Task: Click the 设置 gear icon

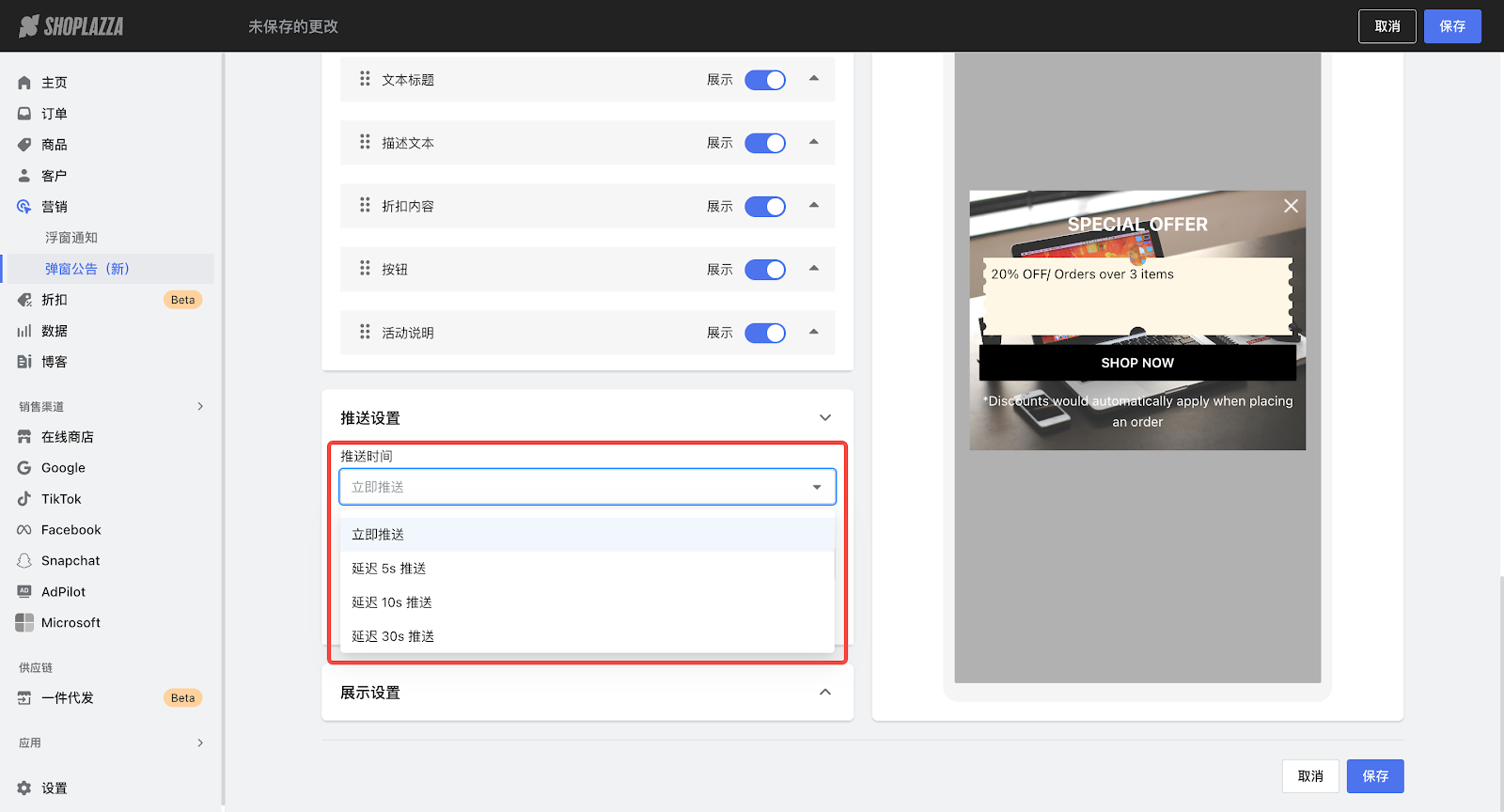Action: point(24,789)
